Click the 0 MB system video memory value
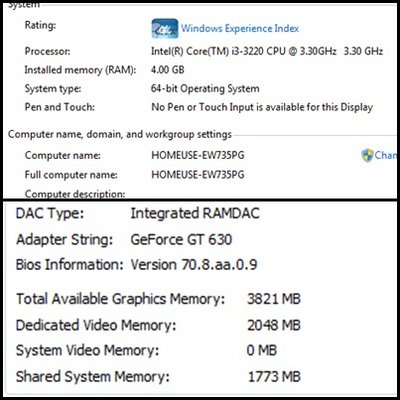The height and width of the screenshot is (400, 400). 262,351
